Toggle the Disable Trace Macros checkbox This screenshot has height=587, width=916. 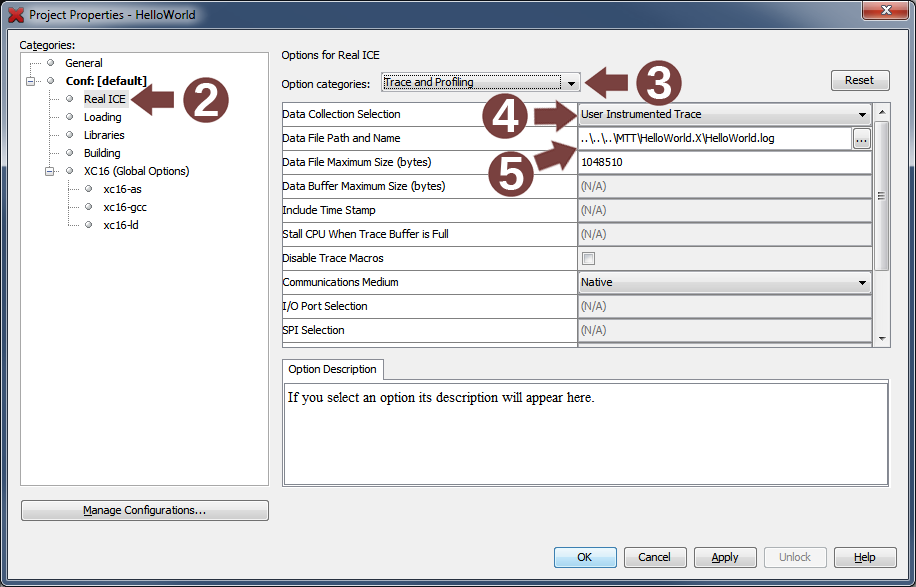[x=588, y=259]
